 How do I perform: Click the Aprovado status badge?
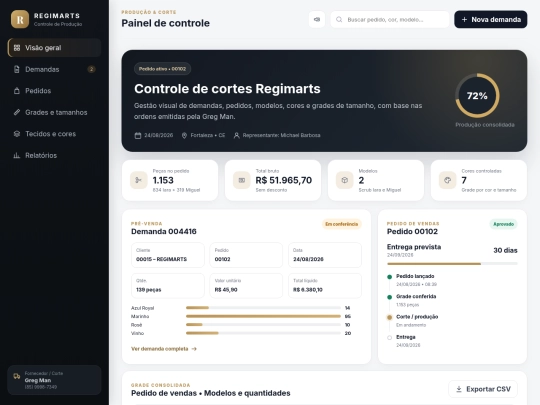[x=503, y=224]
